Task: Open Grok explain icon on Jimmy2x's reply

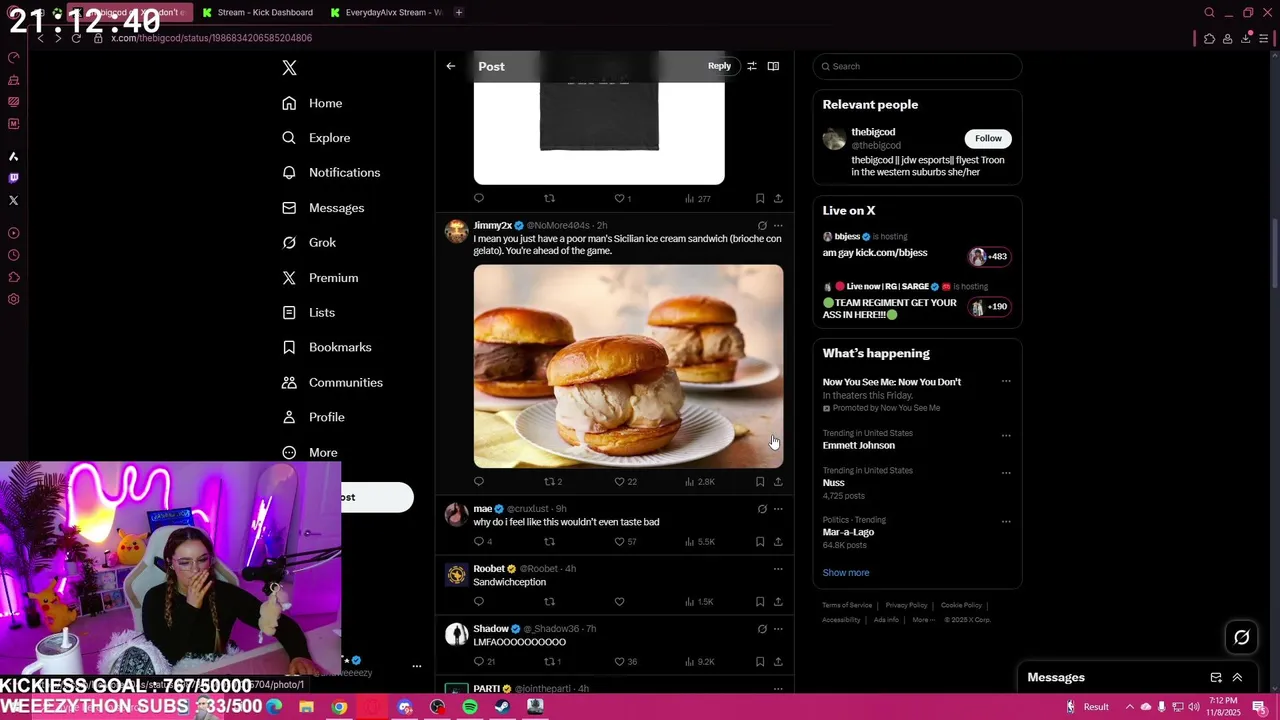Action: click(762, 226)
